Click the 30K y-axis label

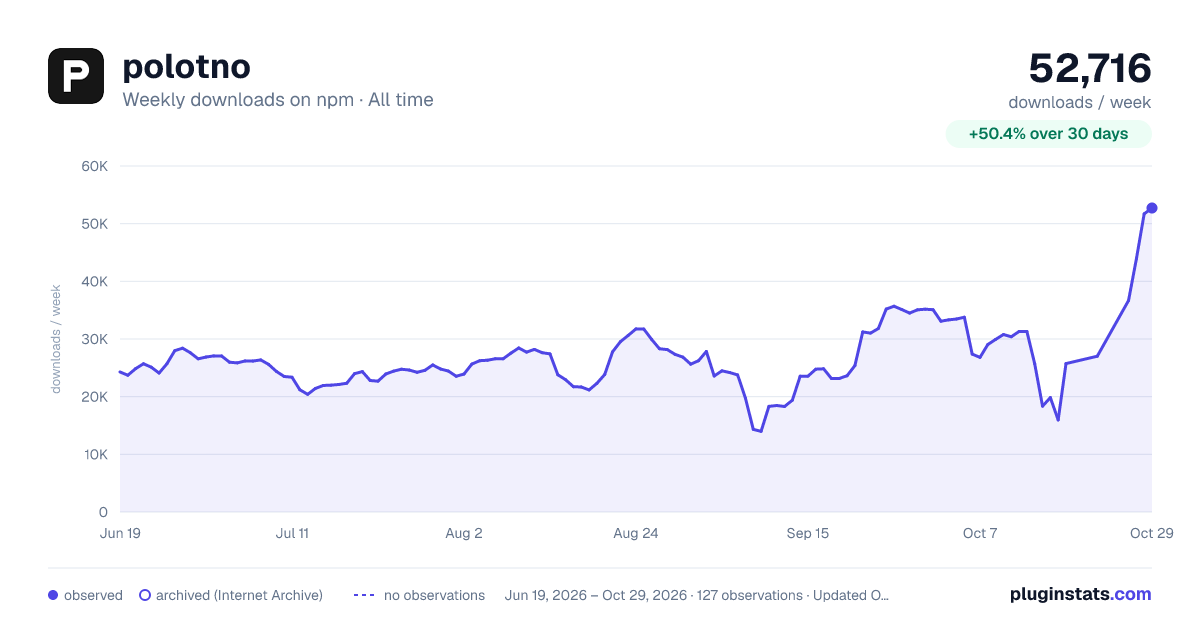coord(94,339)
